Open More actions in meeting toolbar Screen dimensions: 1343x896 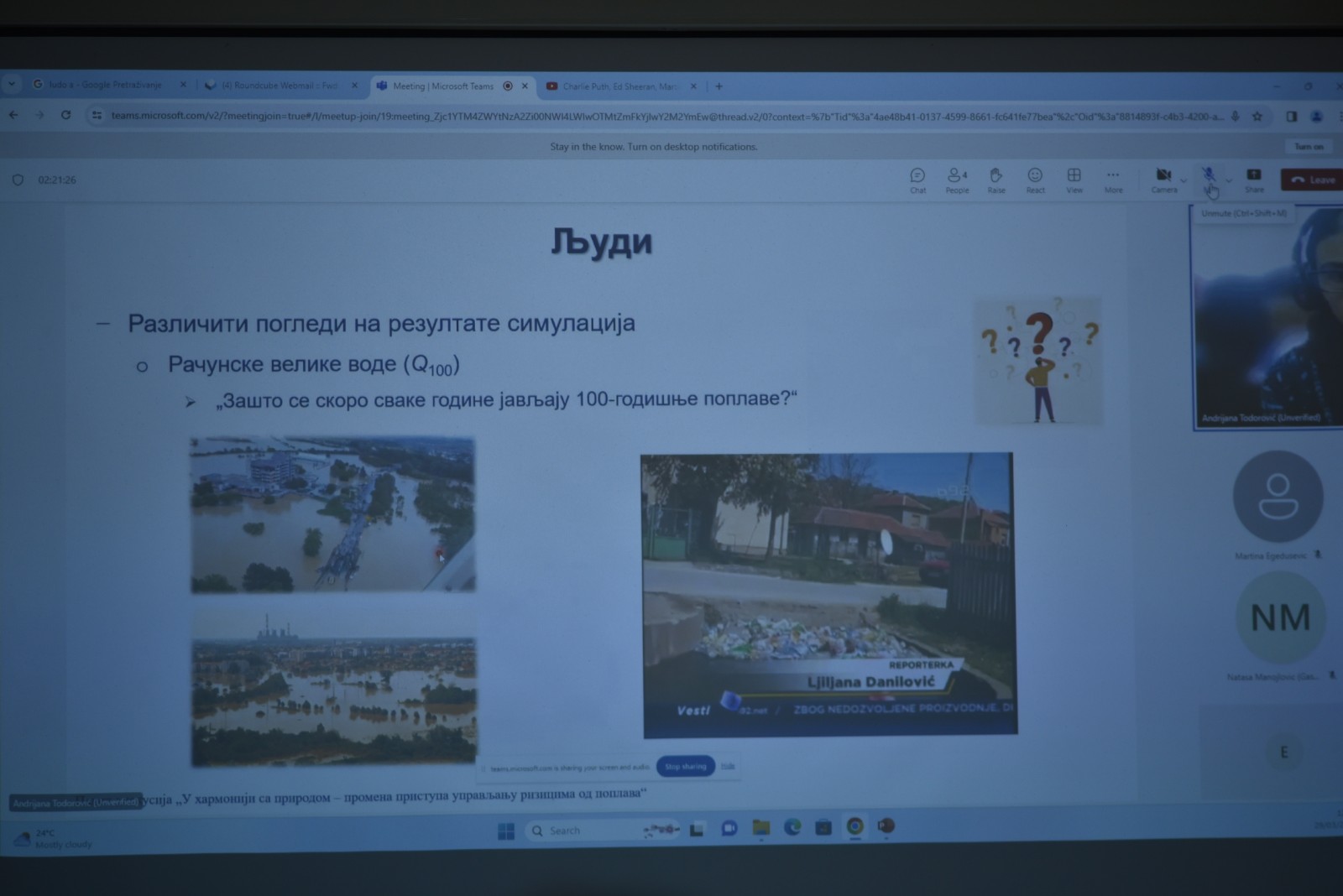pos(1113,180)
